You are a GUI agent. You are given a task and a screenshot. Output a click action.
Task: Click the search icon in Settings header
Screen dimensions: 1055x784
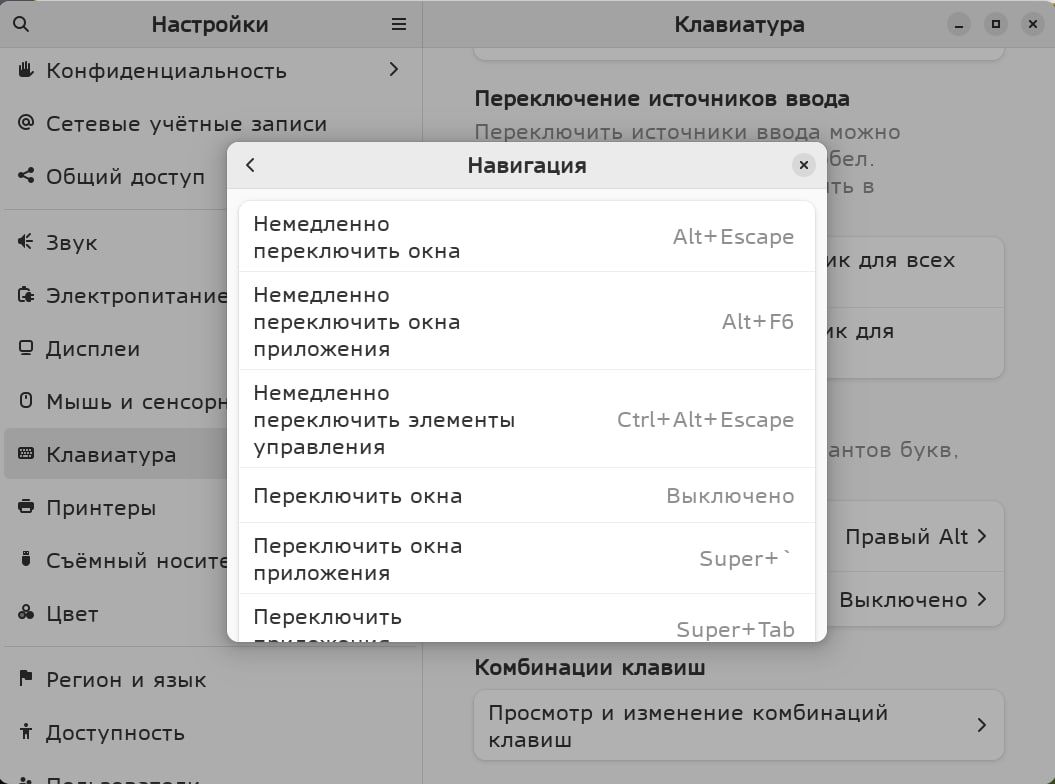click(21, 24)
